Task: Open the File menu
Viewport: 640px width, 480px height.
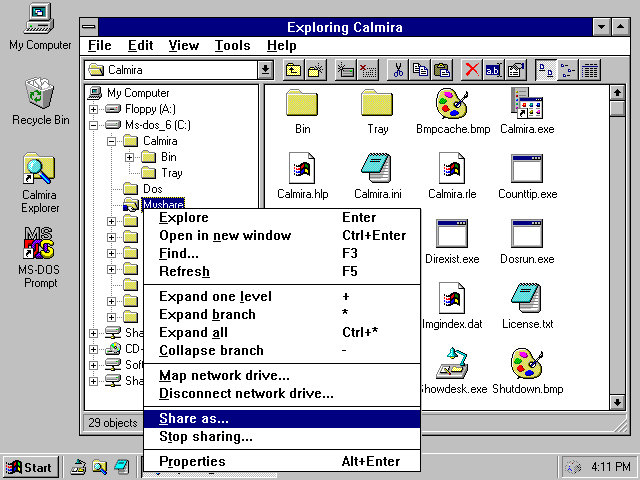Action: [x=100, y=45]
